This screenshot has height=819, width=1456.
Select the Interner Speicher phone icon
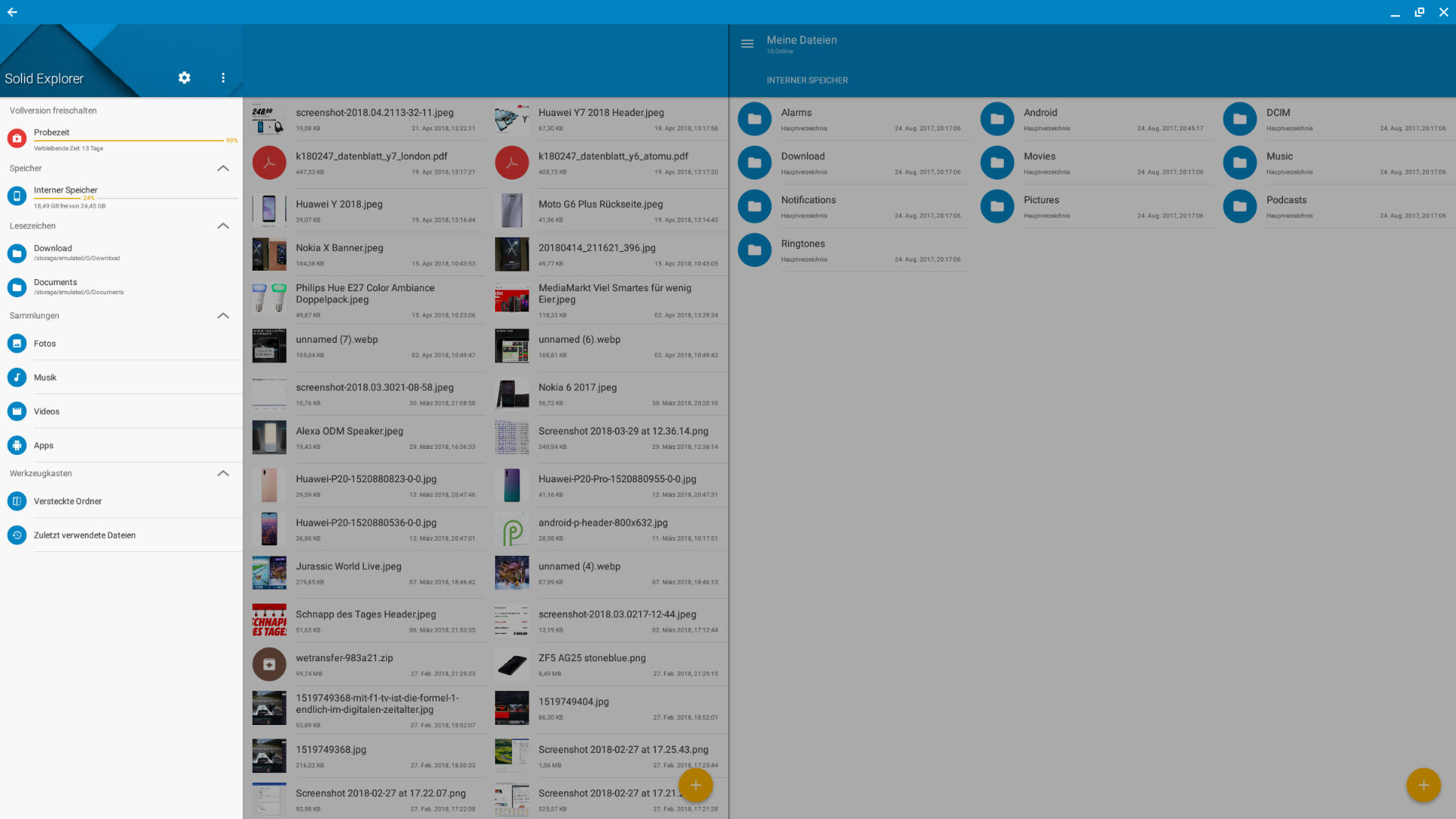click(x=17, y=196)
